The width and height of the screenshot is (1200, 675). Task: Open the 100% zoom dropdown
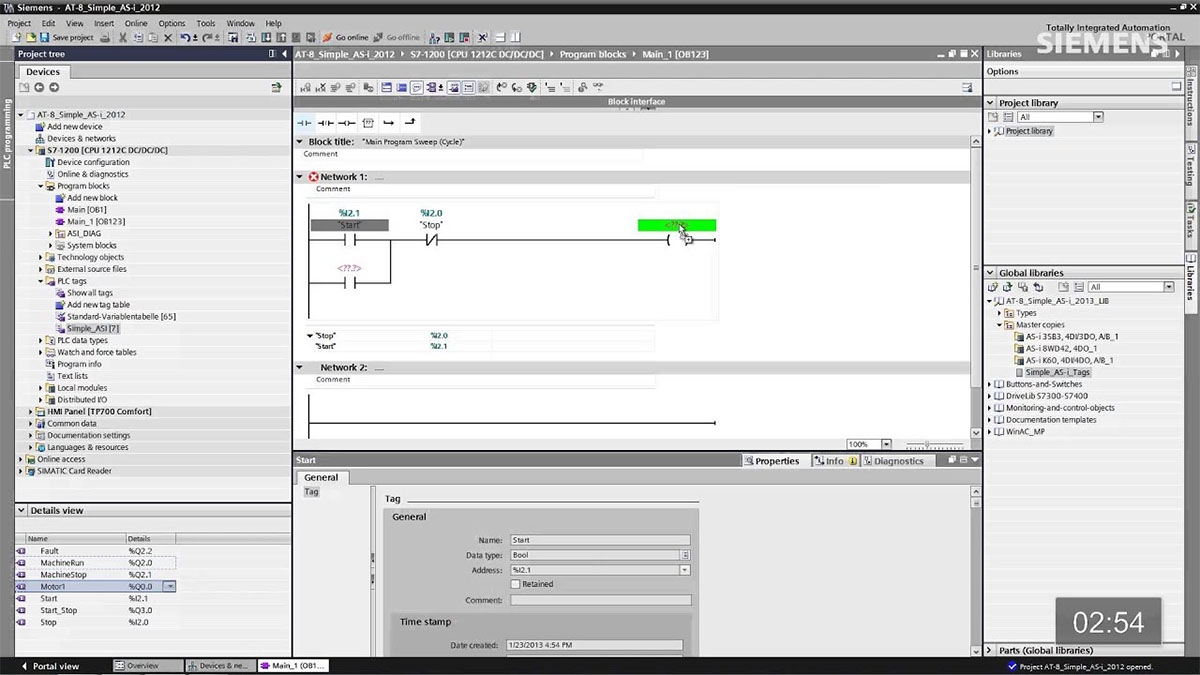[886, 444]
